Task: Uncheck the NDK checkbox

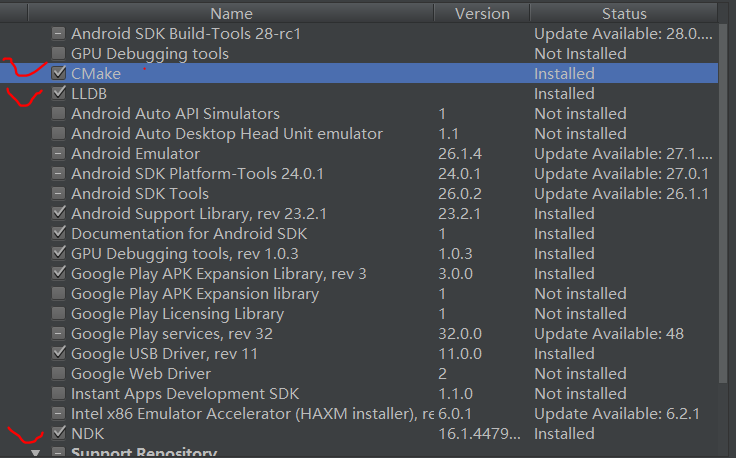Action: [x=58, y=433]
